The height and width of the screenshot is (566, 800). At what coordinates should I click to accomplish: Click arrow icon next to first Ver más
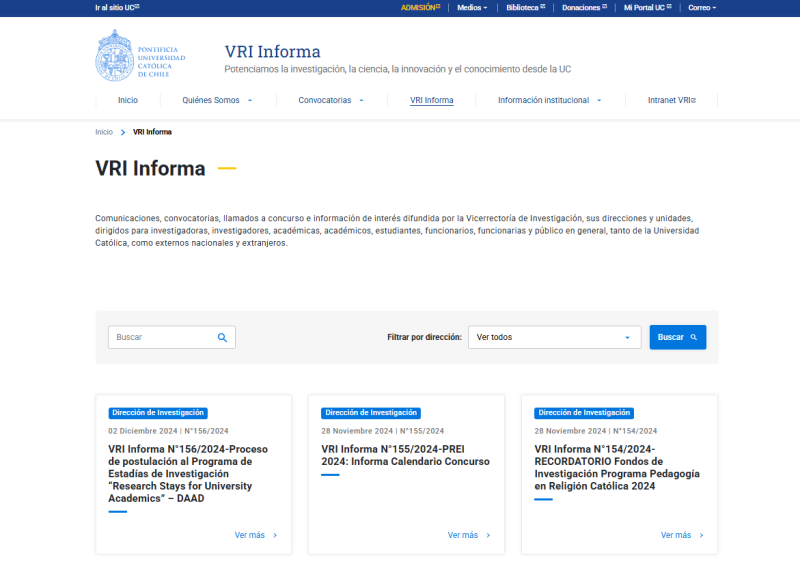pos(275,535)
